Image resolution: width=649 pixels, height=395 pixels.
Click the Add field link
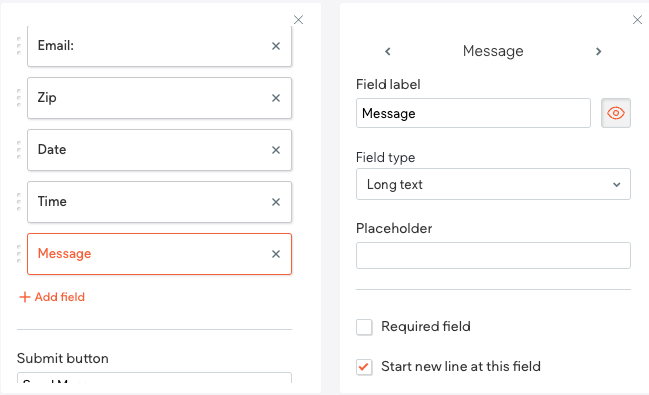tap(52, 297)
